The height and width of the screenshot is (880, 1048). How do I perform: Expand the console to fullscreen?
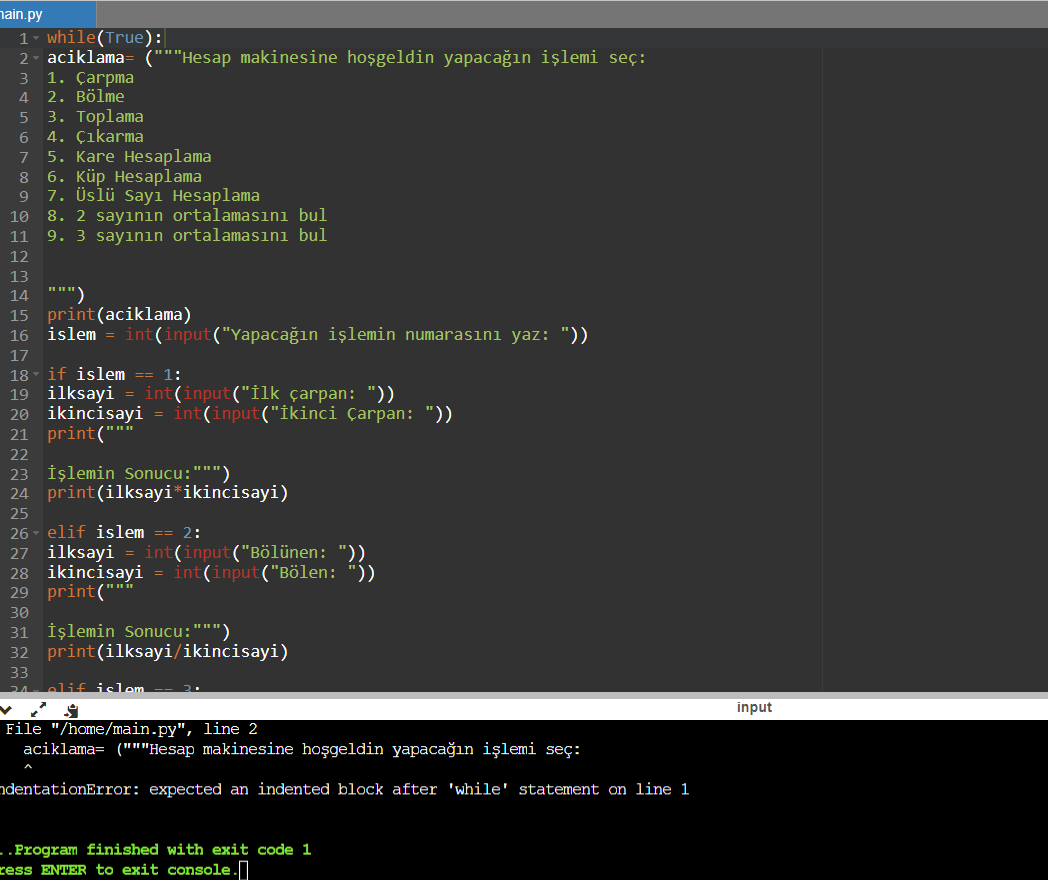click(39, 710)
